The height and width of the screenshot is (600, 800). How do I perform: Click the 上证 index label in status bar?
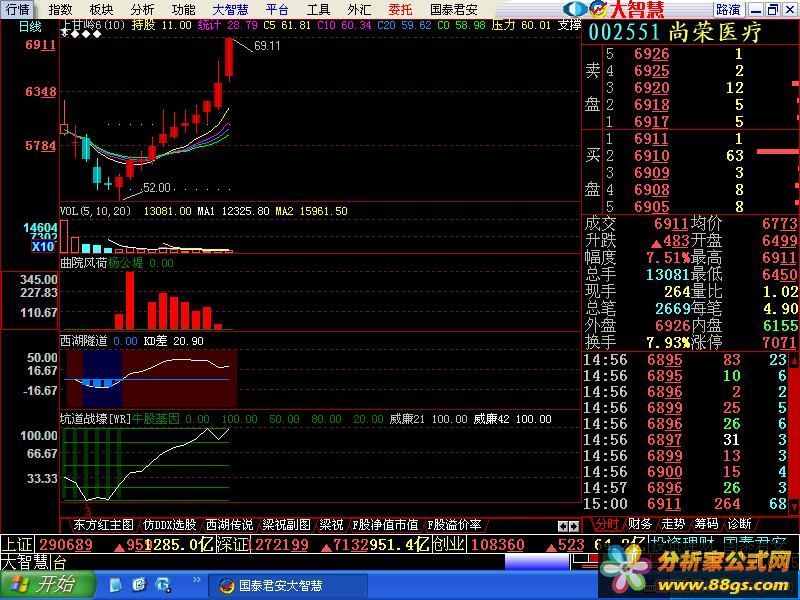17,544
